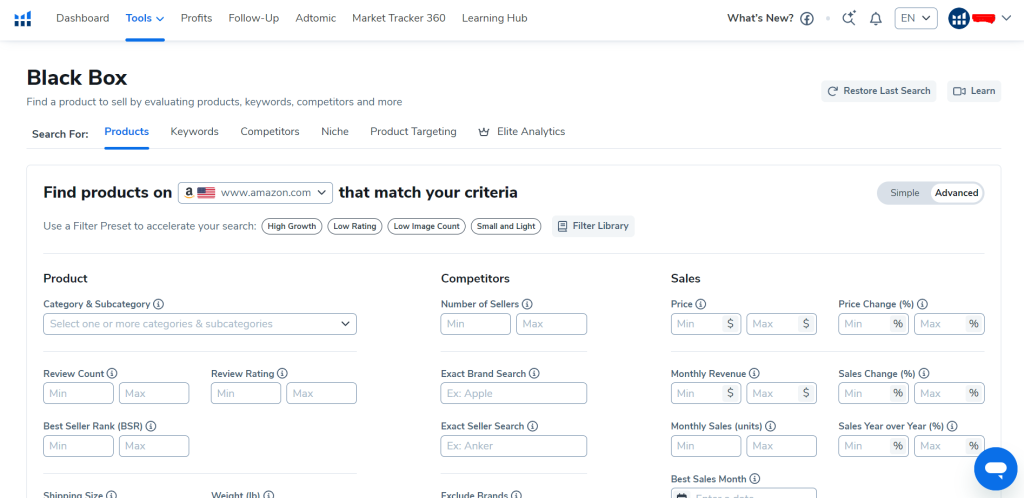Click the Learn video button
This screenshot has width=1024, height=498.
(974, 91)
